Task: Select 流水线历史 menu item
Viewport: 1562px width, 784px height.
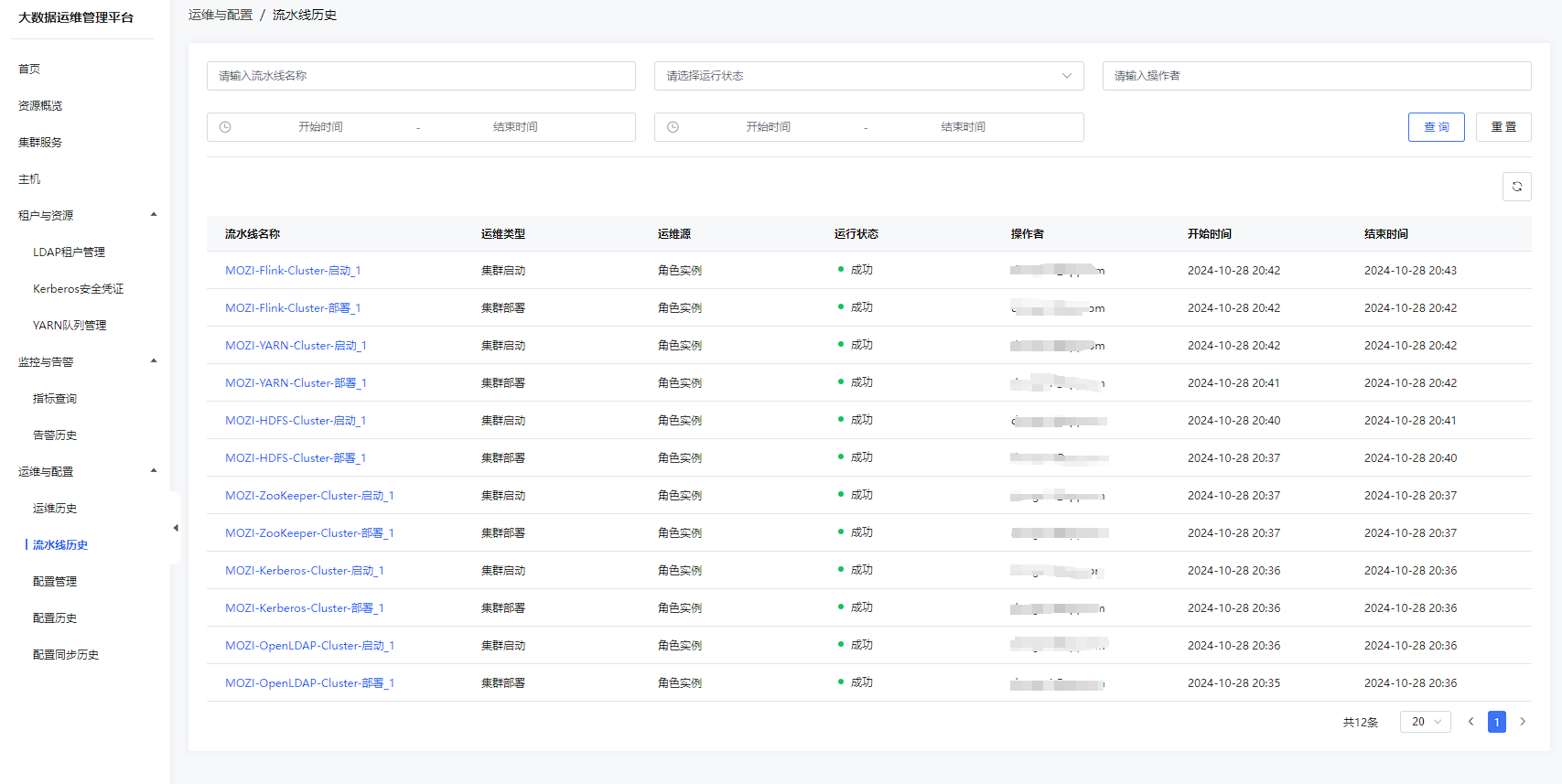Action: click(60, 544)
